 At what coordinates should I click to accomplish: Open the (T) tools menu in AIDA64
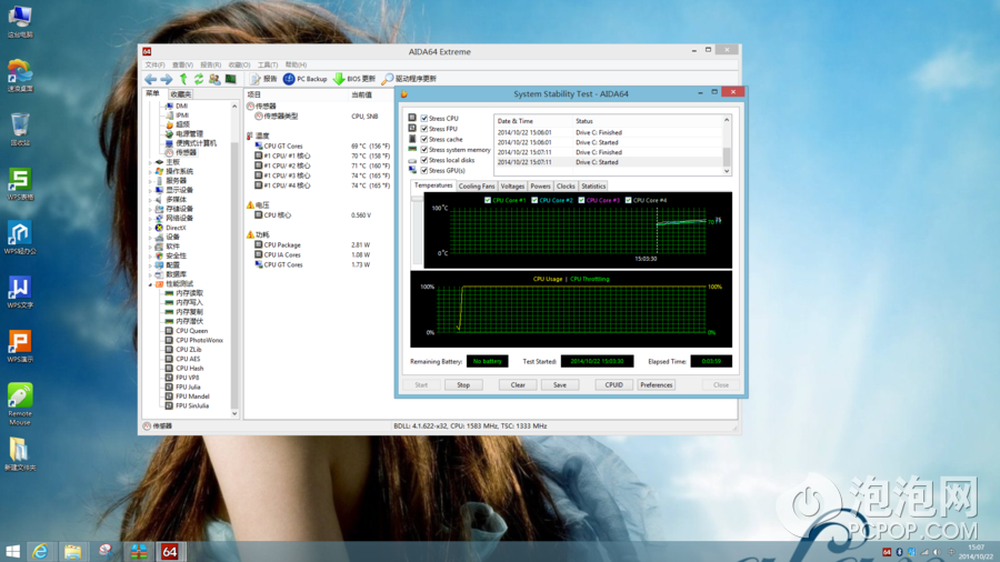pyautogui.click(x=268, y=65)
